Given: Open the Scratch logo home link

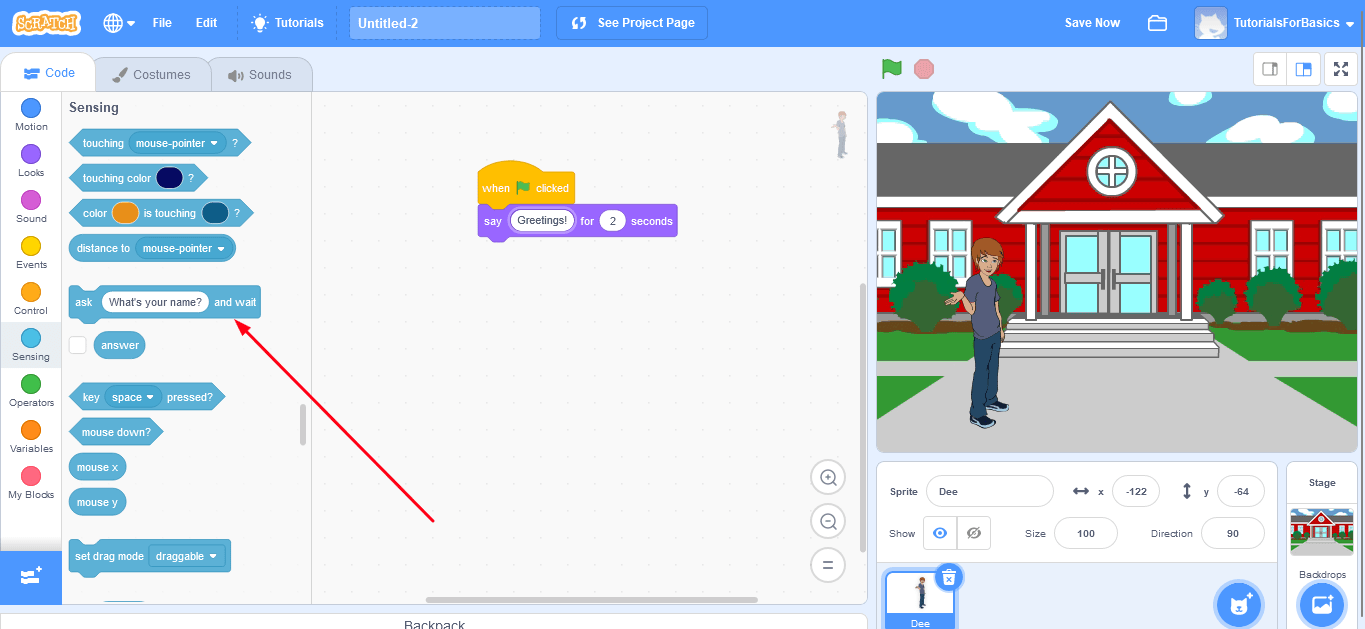Looking at the screenshot, I should [47, 22].
